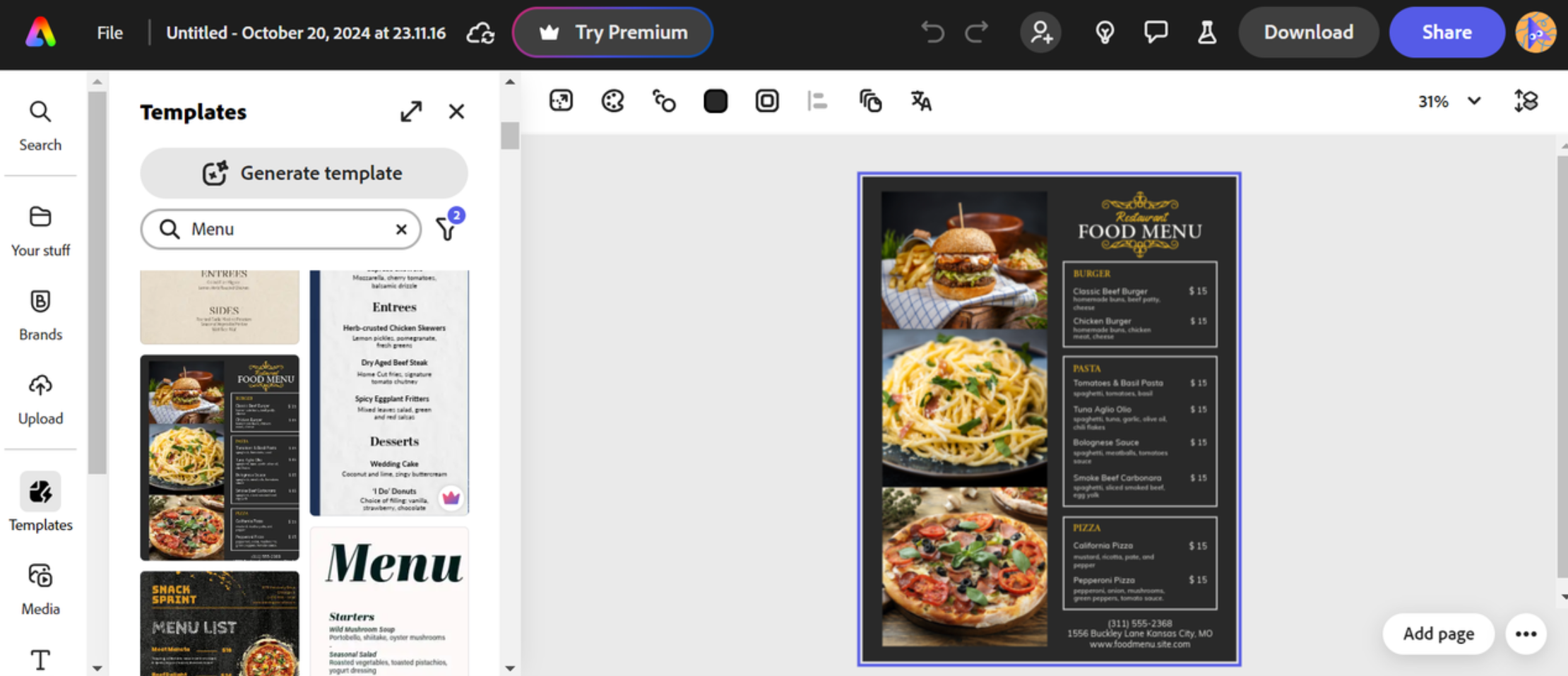Redo the last action

coord(977,32)
